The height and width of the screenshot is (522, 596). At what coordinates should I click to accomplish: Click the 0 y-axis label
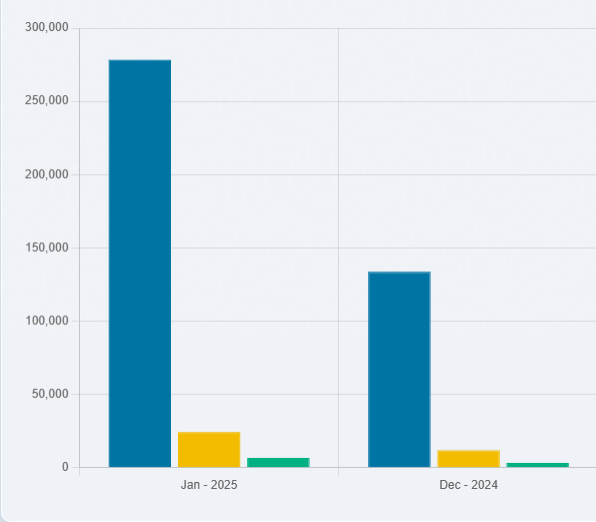point(65,467)
